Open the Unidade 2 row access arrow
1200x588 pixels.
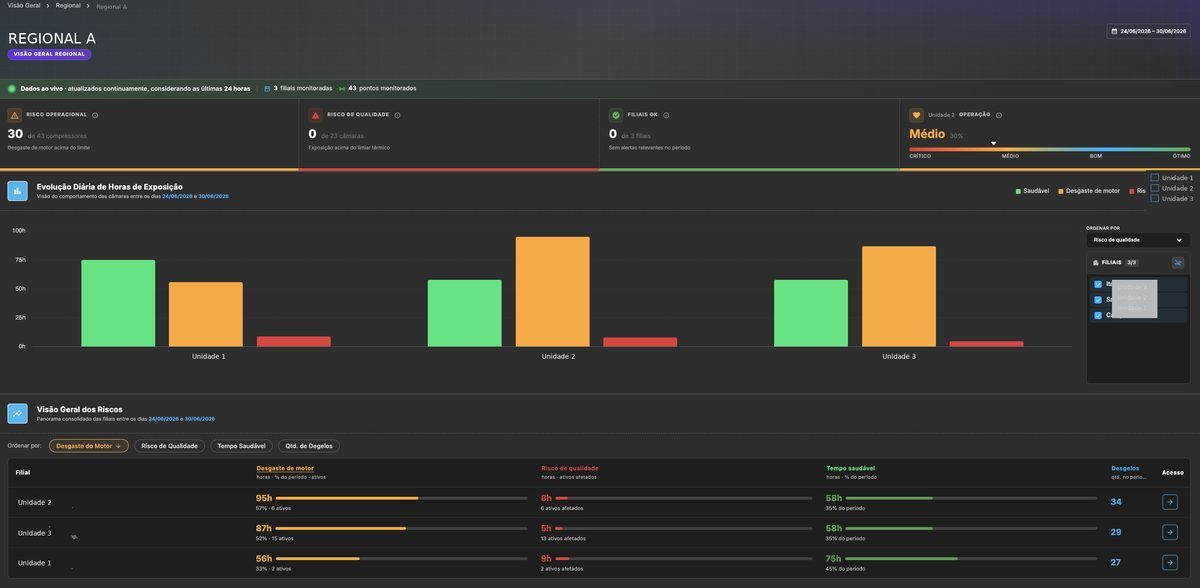(1170, 502)
